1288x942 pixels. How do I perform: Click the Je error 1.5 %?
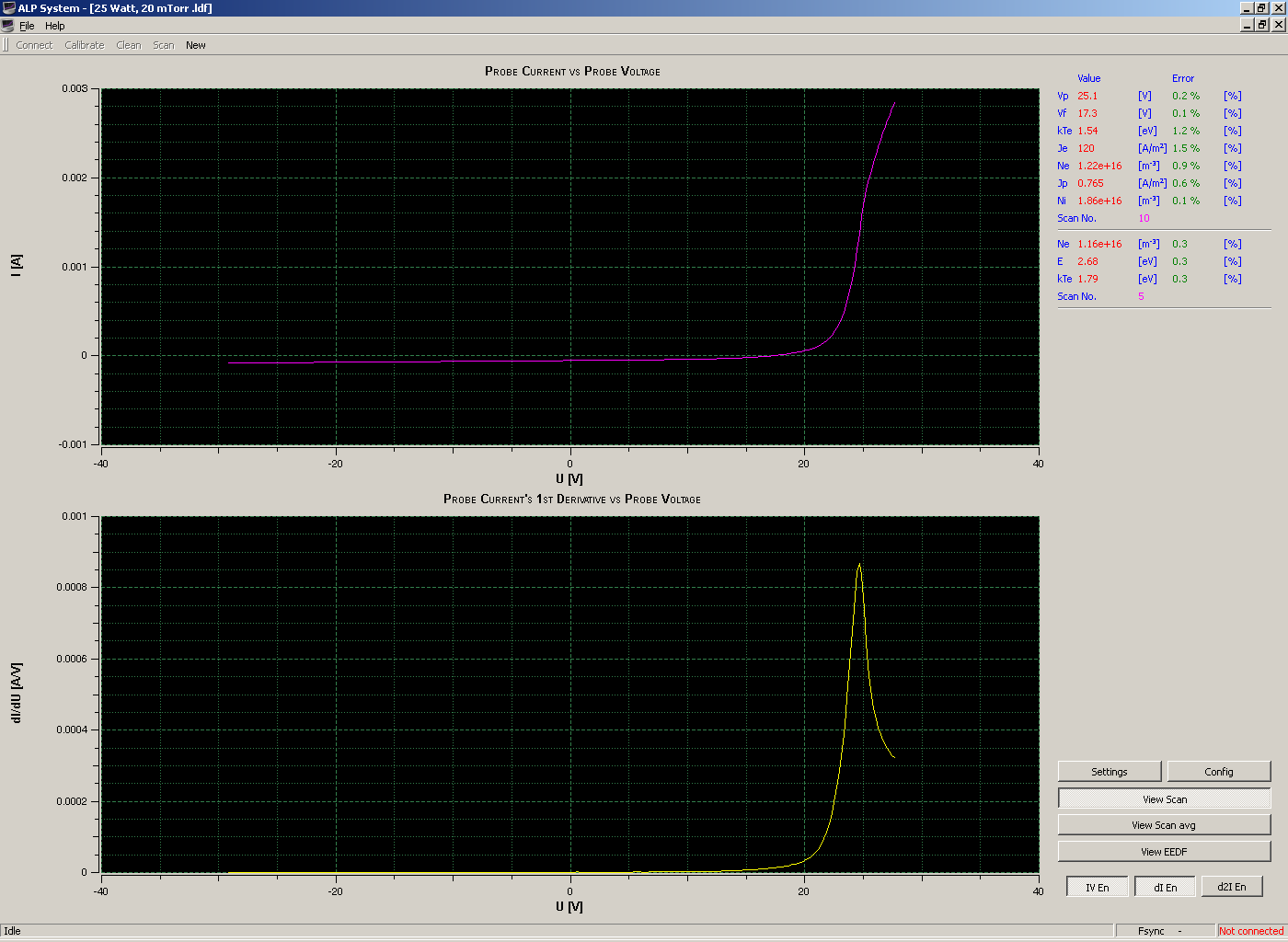pos(1186,148)
